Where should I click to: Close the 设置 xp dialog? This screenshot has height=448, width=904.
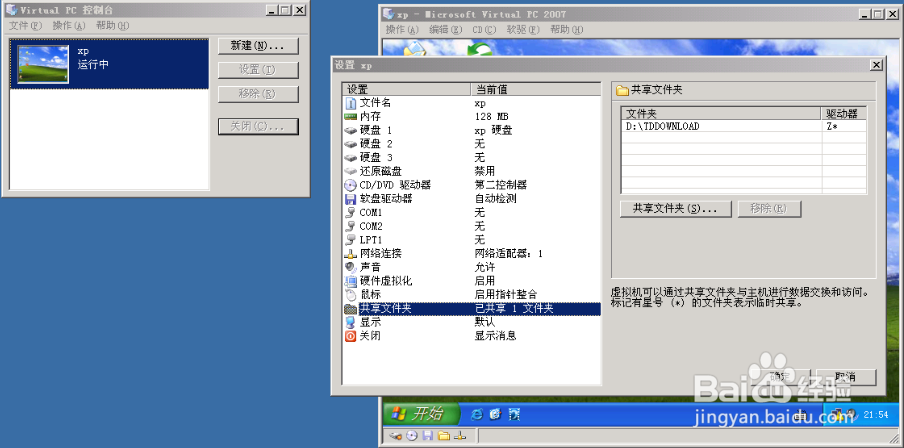click(876, 65)
